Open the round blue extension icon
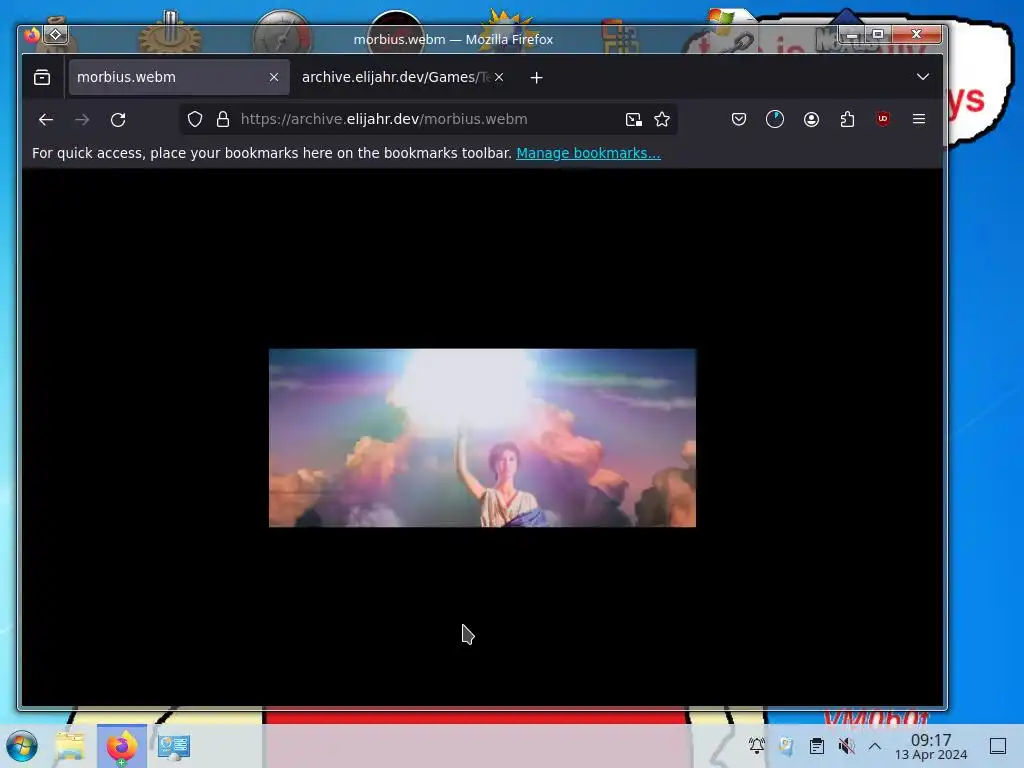 775,119
